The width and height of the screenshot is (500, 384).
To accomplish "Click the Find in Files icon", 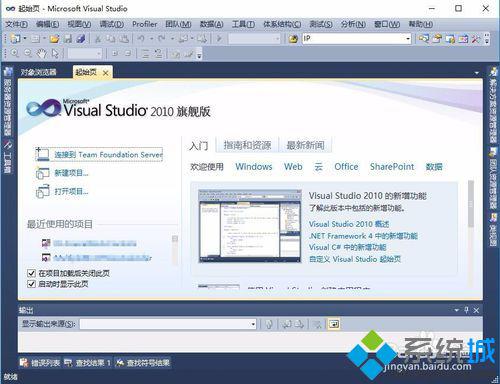I will (293, 39).
